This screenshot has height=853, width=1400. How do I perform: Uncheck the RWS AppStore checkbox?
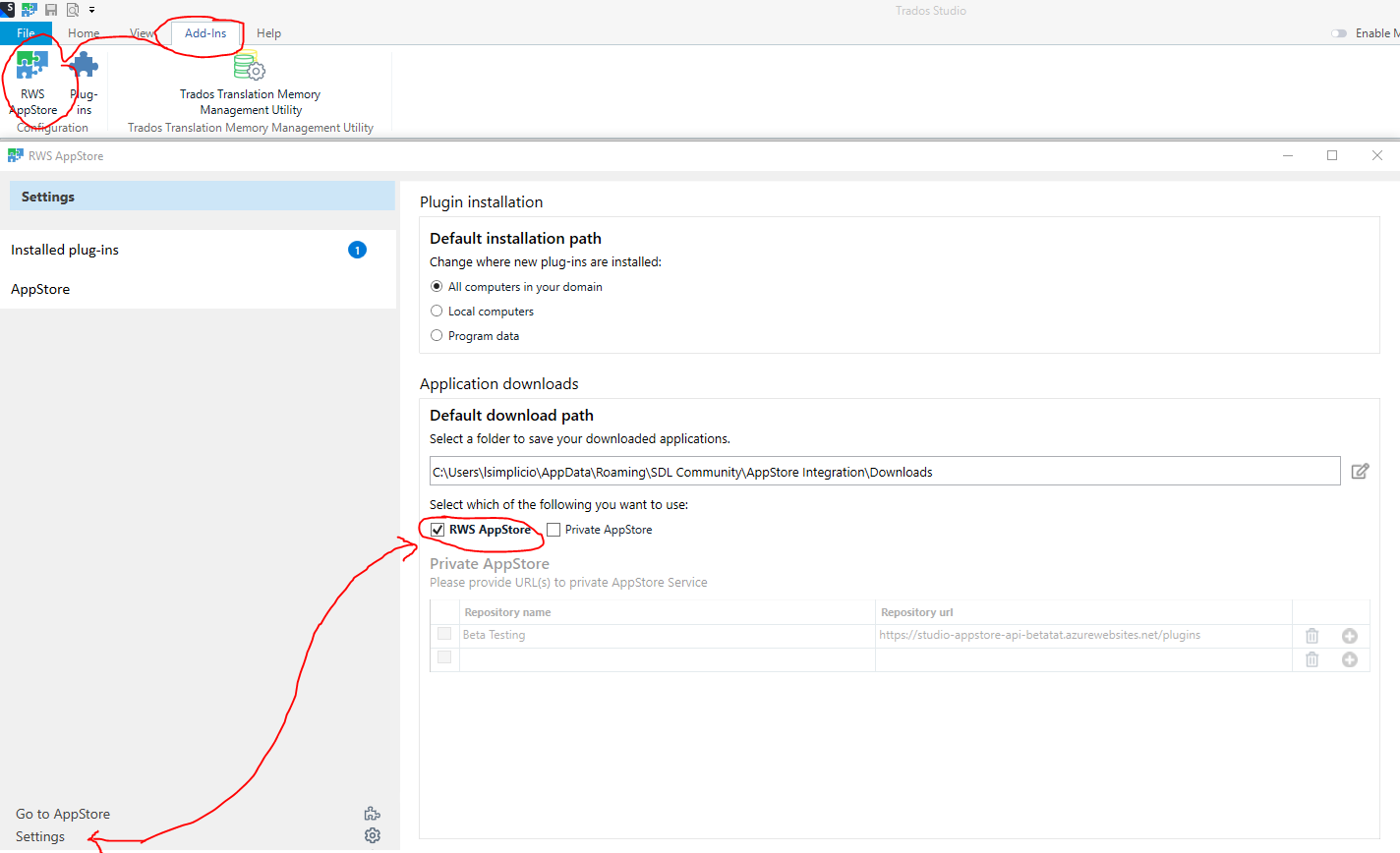click(x=437, y=530)
